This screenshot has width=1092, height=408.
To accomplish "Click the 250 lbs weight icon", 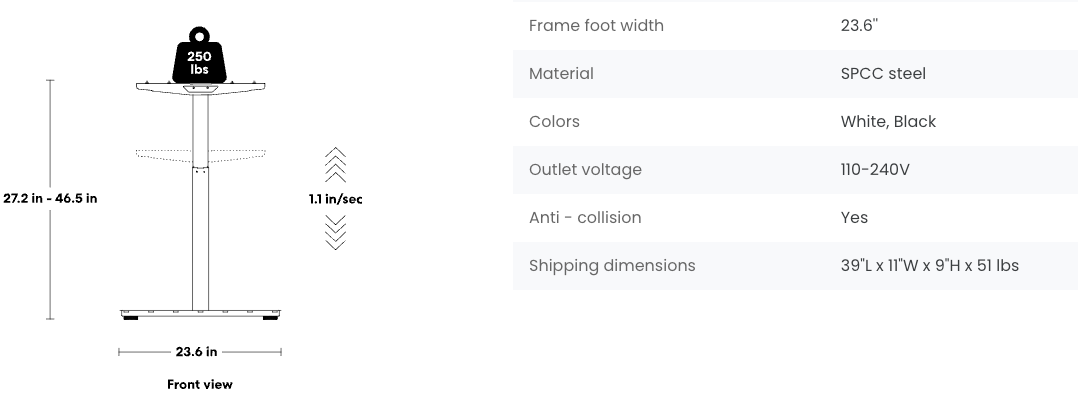I will click(200, 60).
